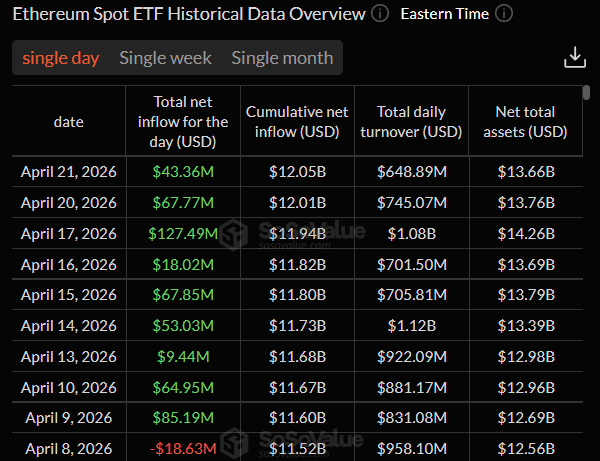600x461 pixels.
Task: Click the $18.02M net inflow value
Action: 183,264
